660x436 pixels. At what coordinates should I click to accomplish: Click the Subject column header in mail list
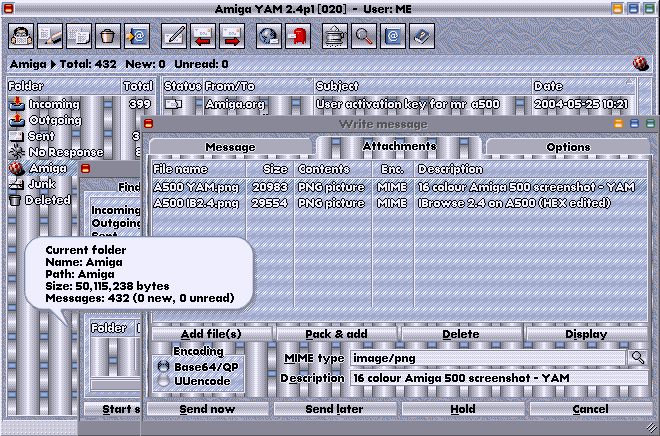click(423, 86)
